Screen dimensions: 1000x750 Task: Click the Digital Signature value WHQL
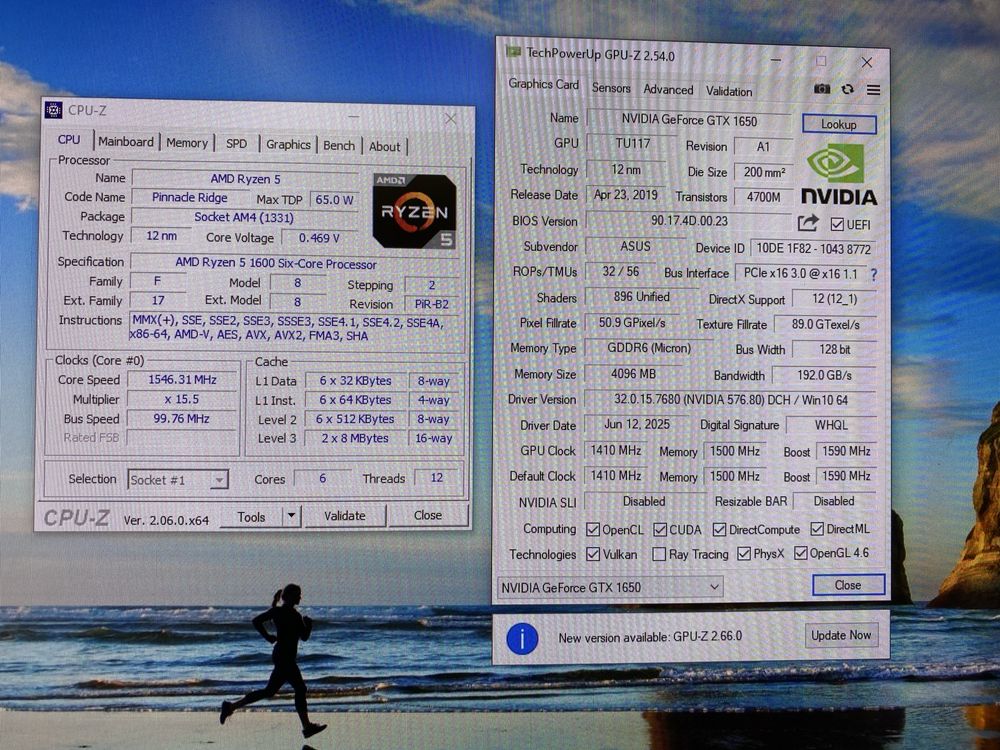click(831, 425)
